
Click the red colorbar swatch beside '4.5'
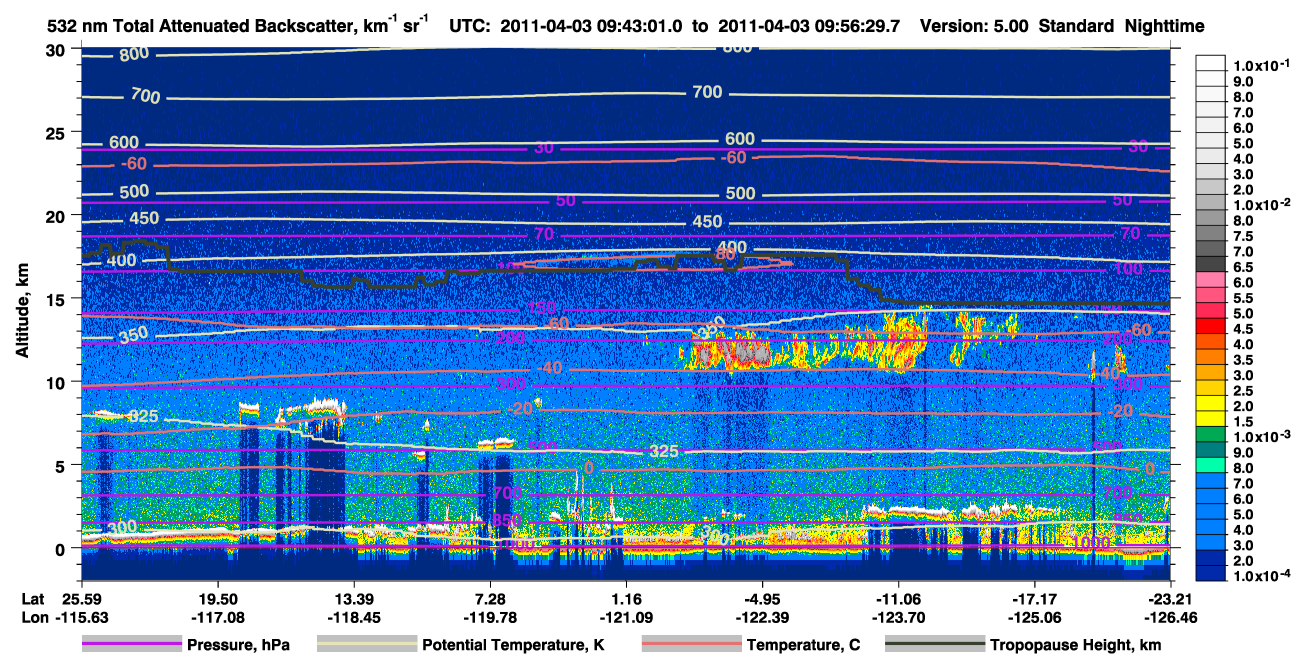click(x=1210, y=326)
